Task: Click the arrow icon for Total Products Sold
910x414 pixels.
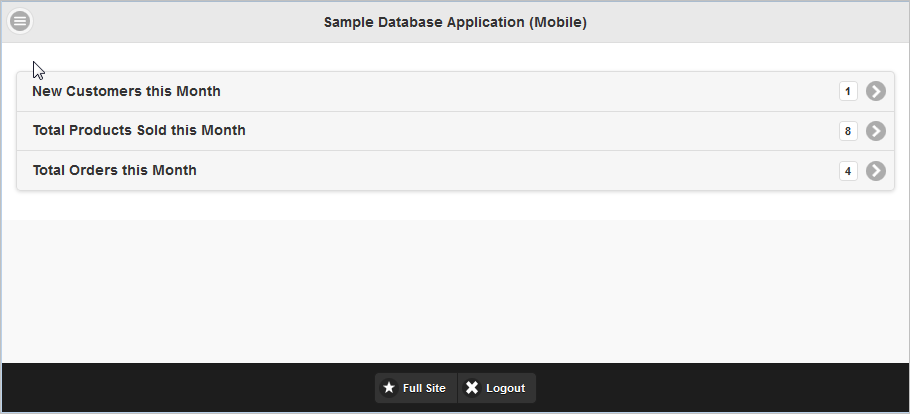Action: [876, 131]
